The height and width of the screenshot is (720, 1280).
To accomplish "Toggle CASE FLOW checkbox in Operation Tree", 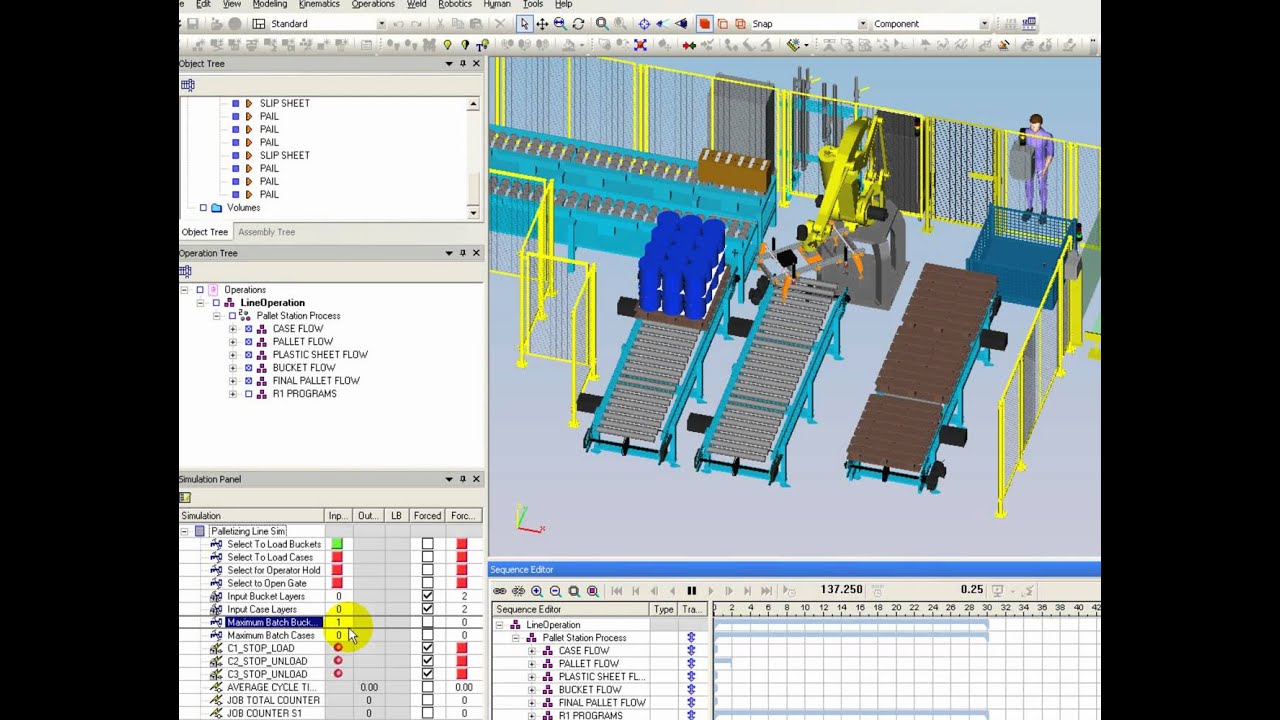I will 249,328.
